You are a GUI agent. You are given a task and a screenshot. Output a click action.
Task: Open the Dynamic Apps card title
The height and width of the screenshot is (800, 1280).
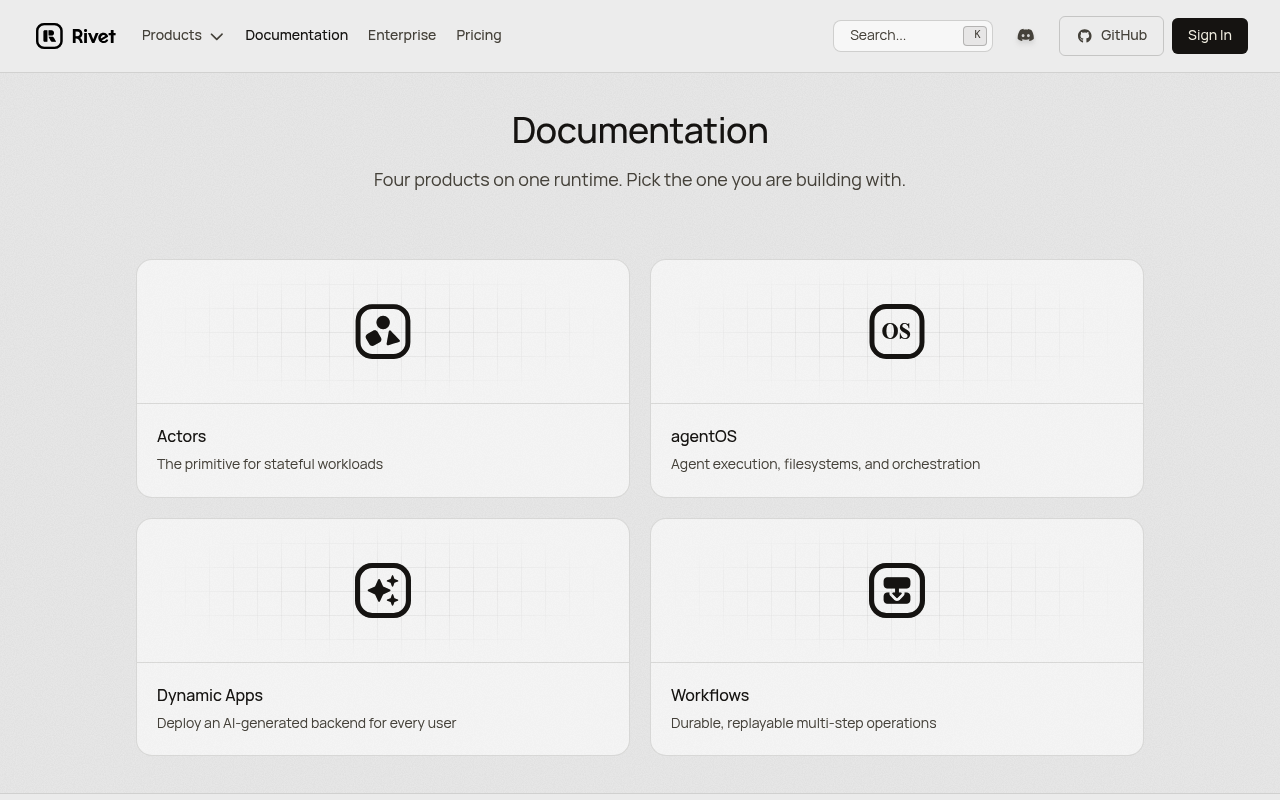click(x=210, y=695)
